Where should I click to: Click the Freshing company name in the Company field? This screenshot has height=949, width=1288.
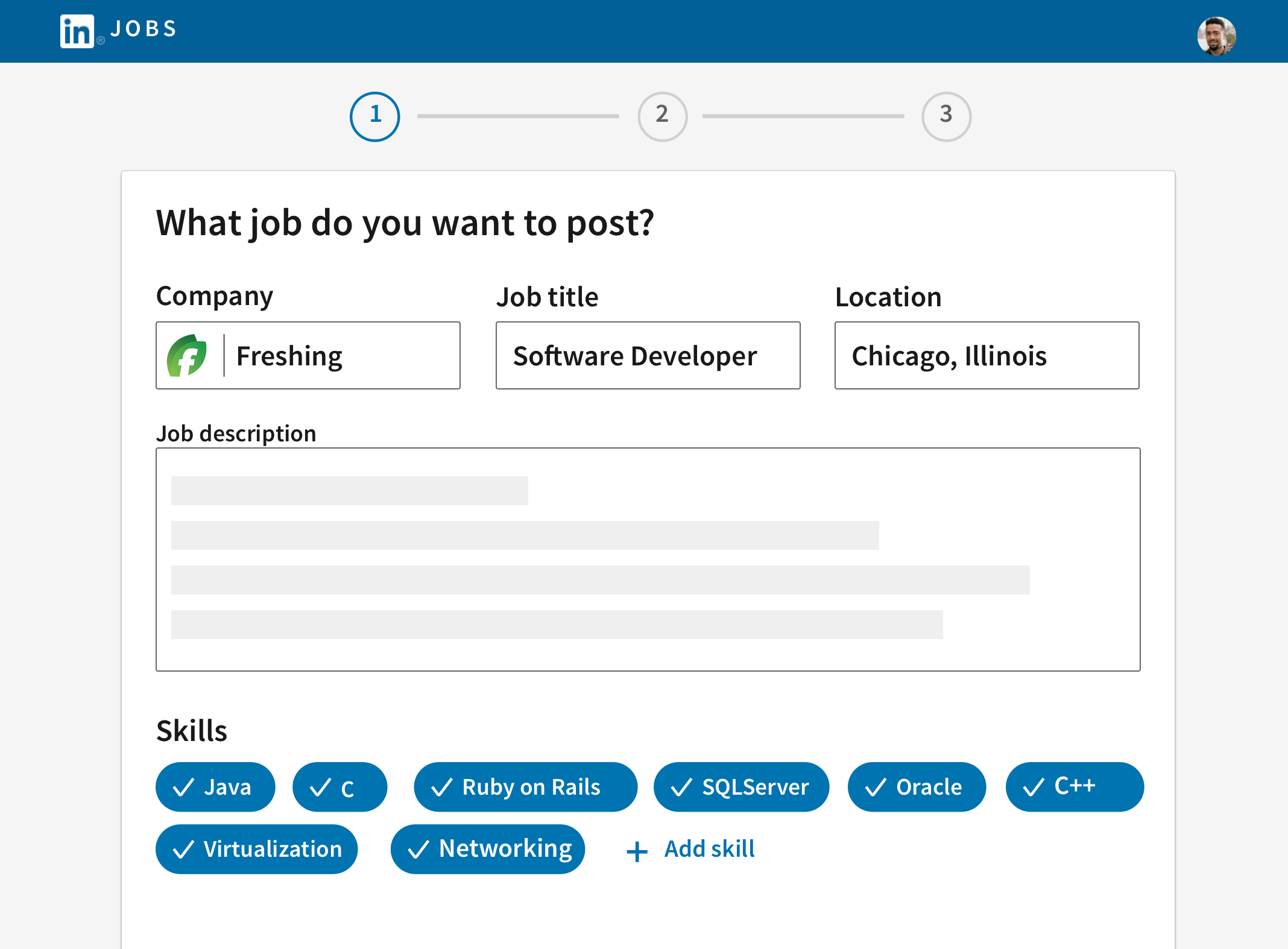tap(289, 356)
